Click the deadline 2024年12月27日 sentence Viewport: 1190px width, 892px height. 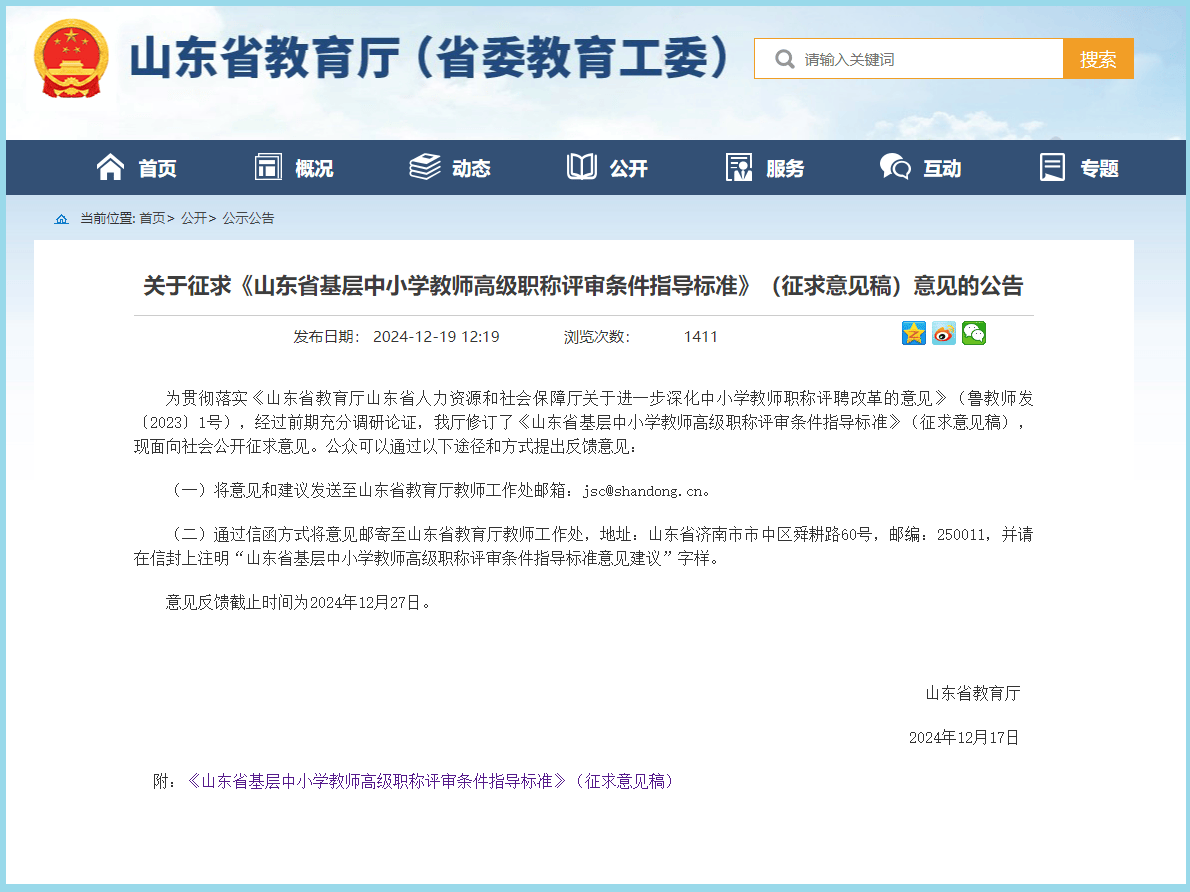298,602
